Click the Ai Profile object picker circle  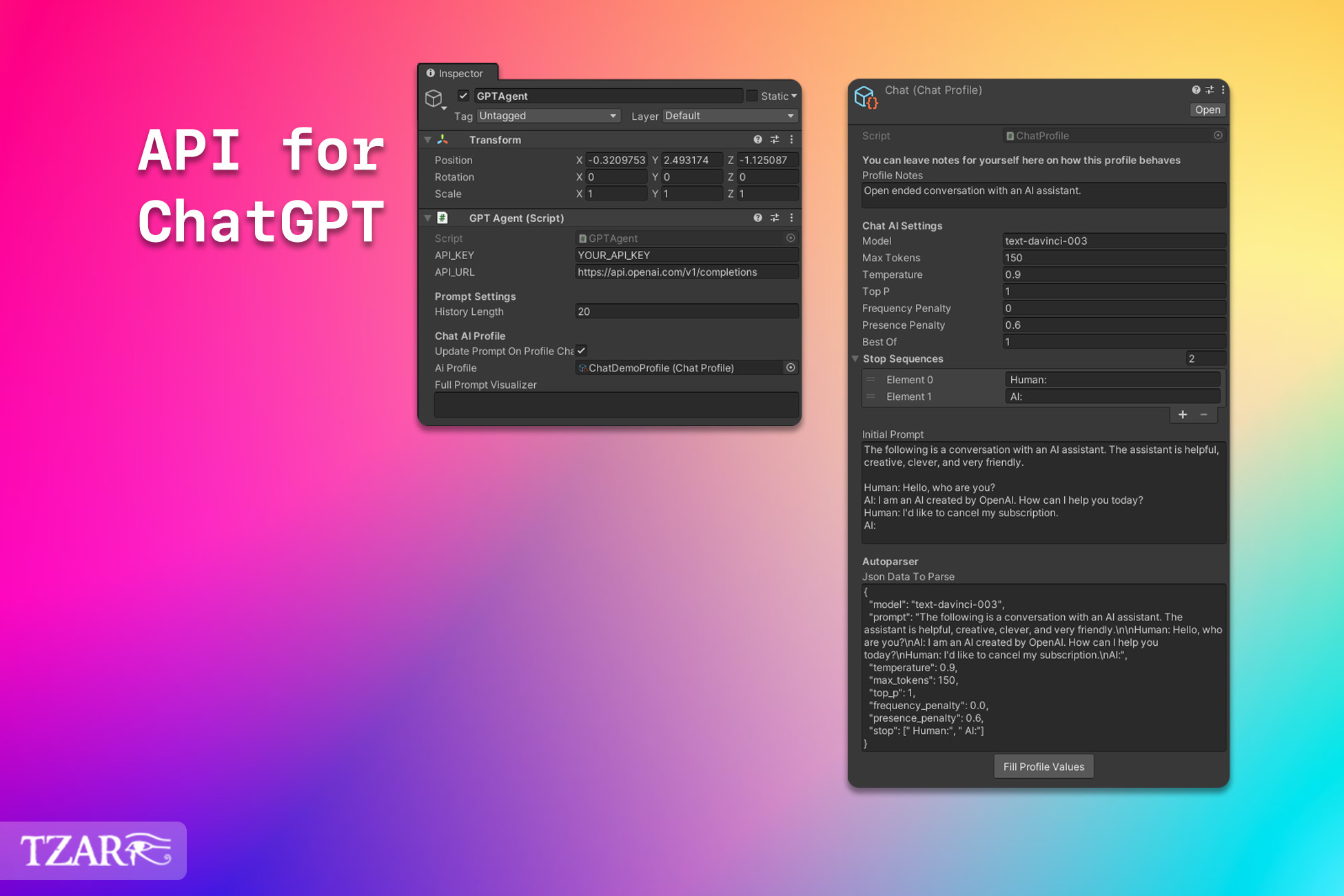[x=791, y=367]
